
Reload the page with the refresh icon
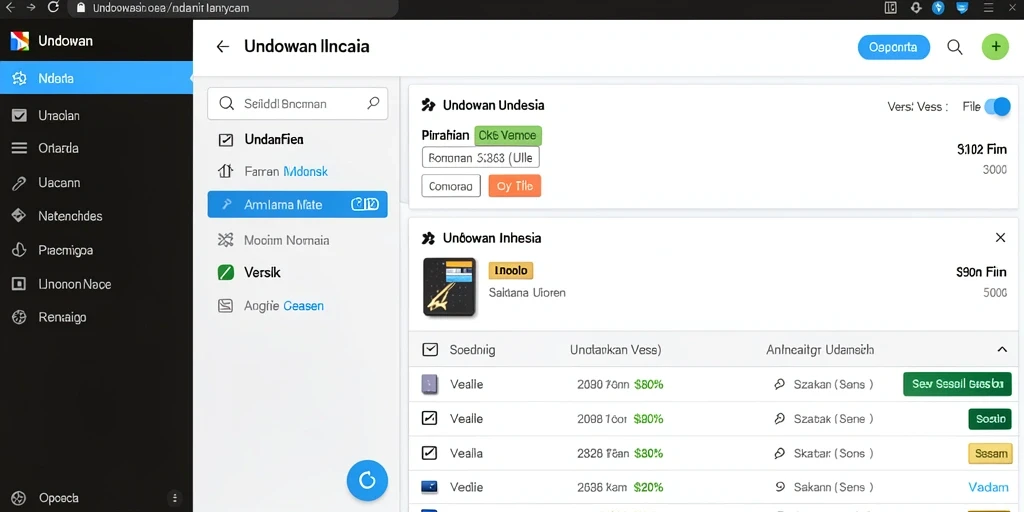click(54, 8)
